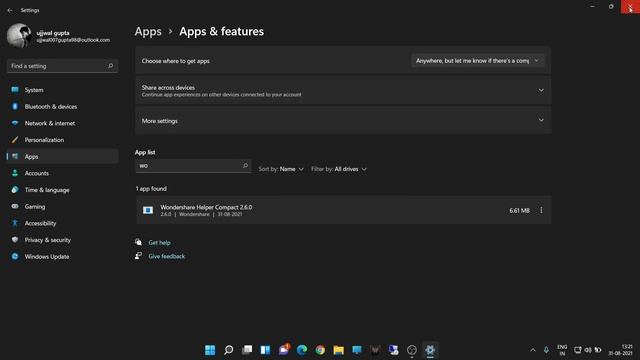Click the Wondershare app icon
640x360 pixels.
[x=148, y=210]
